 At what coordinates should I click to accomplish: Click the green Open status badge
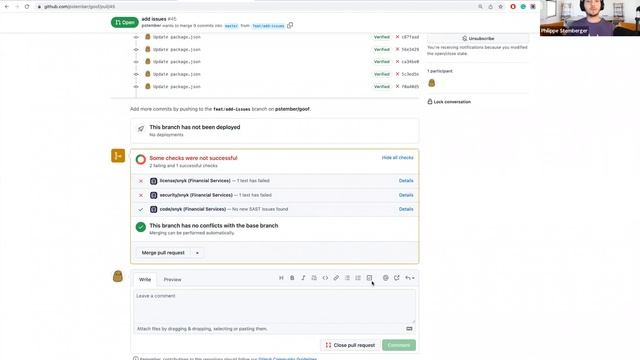click(124, 22)
